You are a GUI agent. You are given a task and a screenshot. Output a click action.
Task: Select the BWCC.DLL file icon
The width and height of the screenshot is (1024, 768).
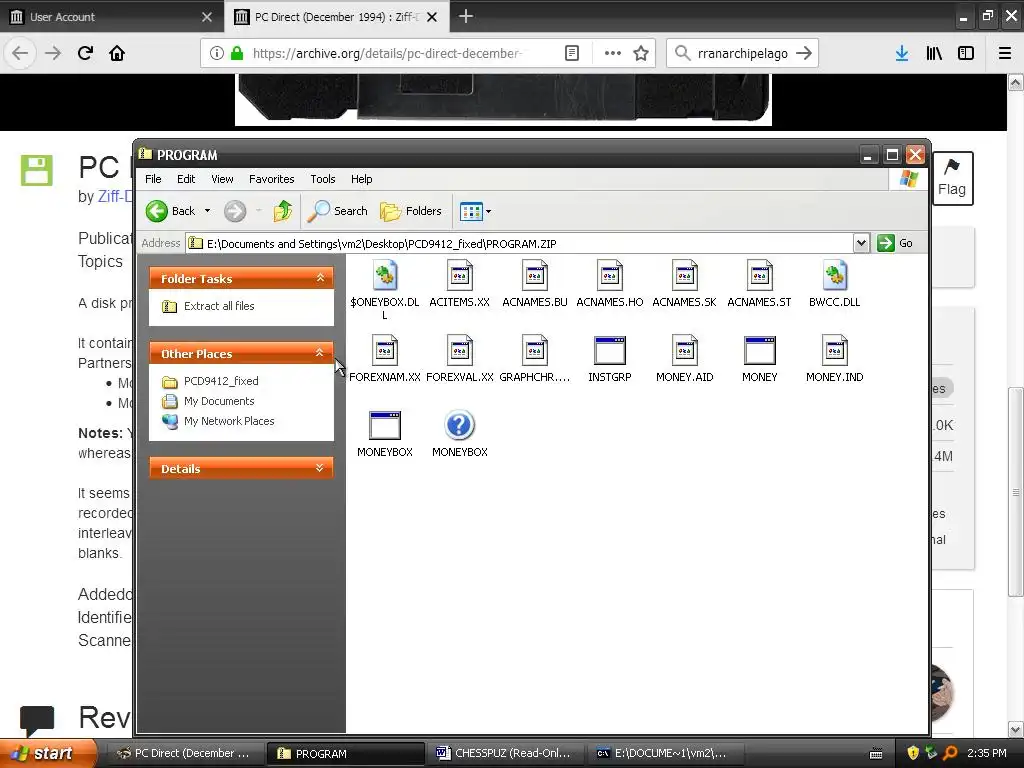[835, 276]
